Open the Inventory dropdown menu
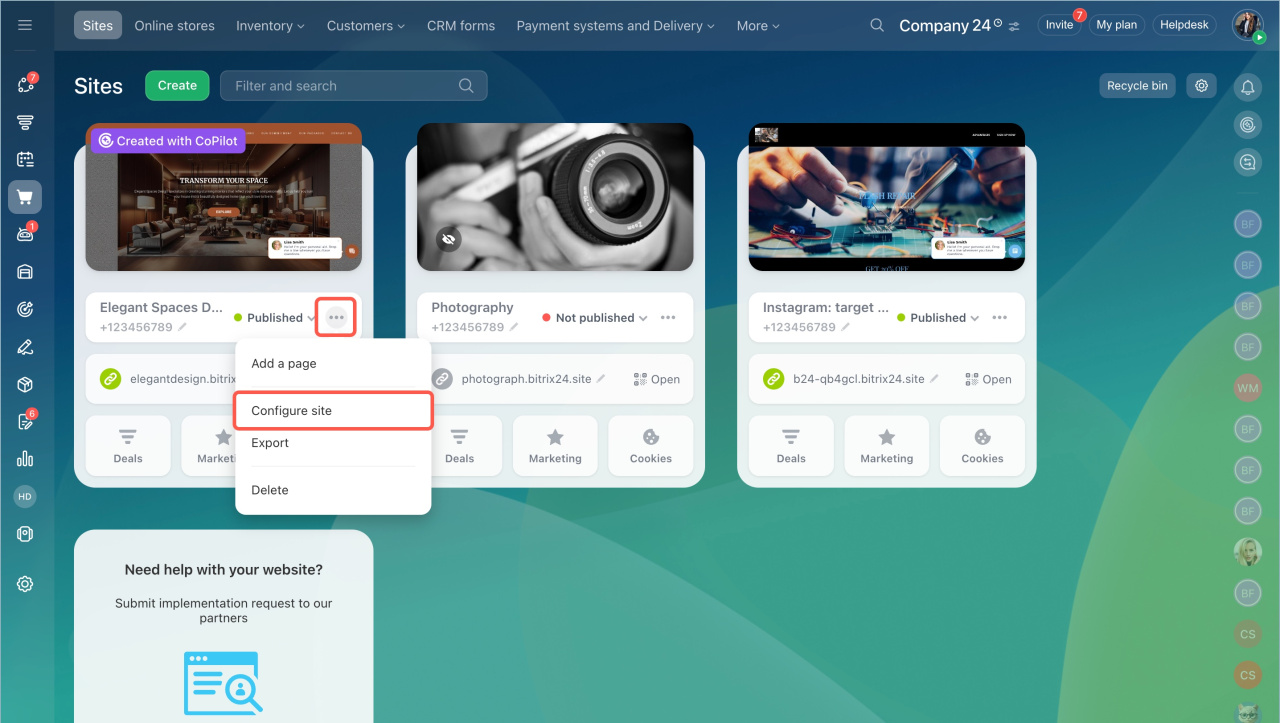Image resolution: width=1280 pixels, height=723 pixels. [270, 26]
